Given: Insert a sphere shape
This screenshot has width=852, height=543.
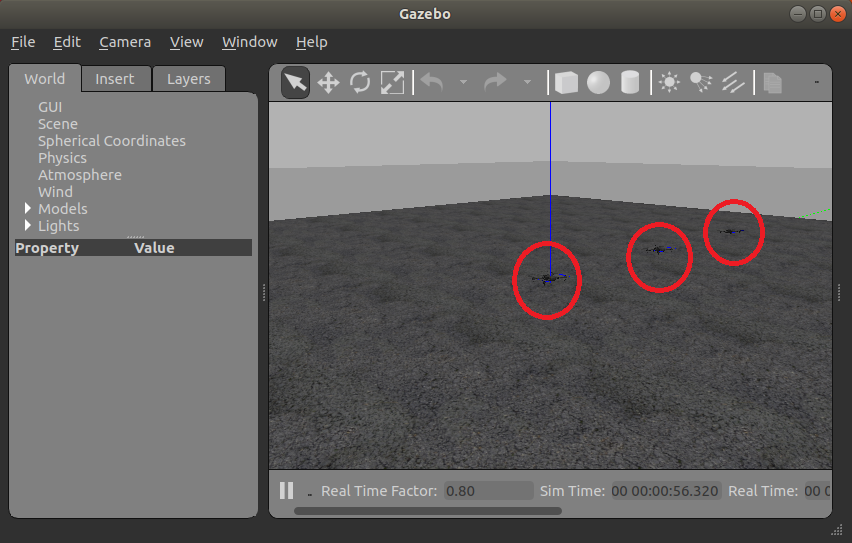Looking at the screenshot, I should pyautogui.click(x=598, y=83).
